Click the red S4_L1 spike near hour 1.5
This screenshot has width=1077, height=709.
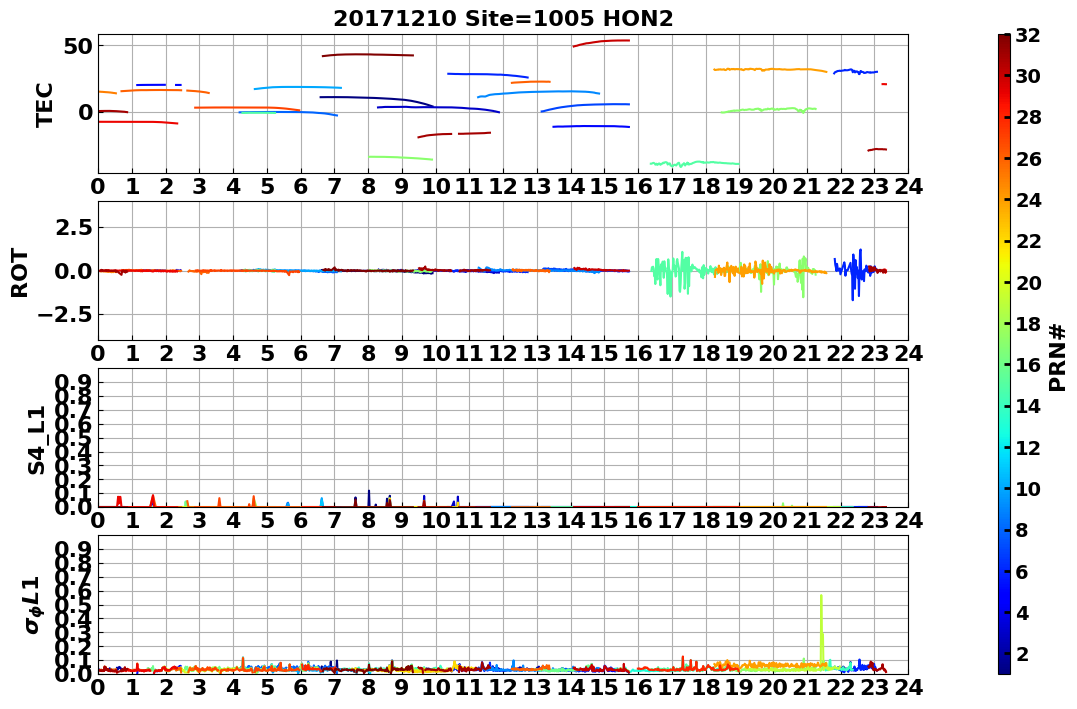(x=152, y=500)
